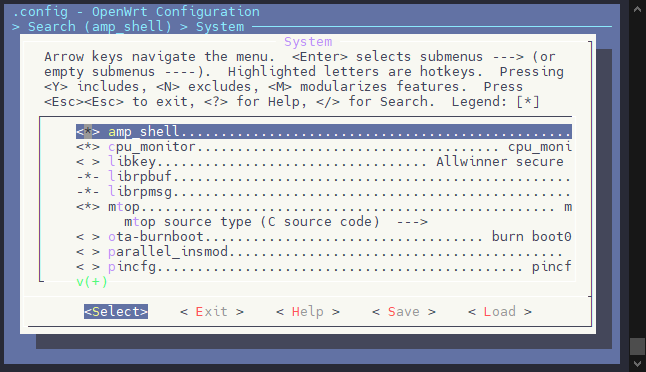The width and height of the screenshot is (646, 372).
Task: Click the v(+) more-items indicator
Action: 92,282
